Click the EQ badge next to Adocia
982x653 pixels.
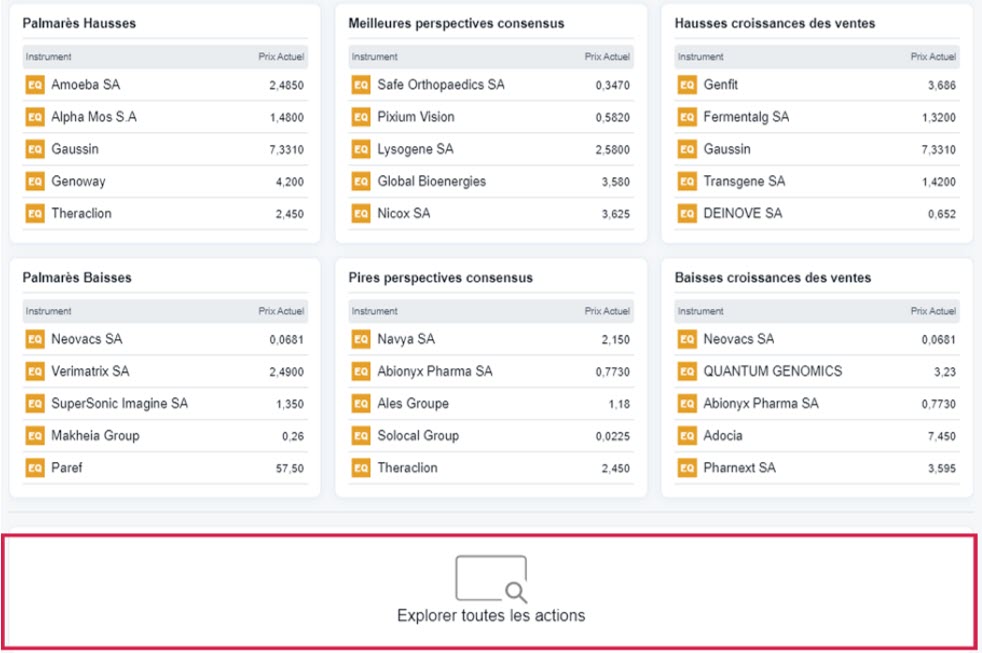(x=687, y=436)
